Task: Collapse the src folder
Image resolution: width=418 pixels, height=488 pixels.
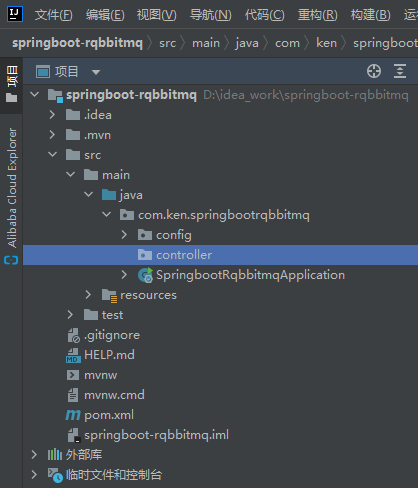Action: 53,155
